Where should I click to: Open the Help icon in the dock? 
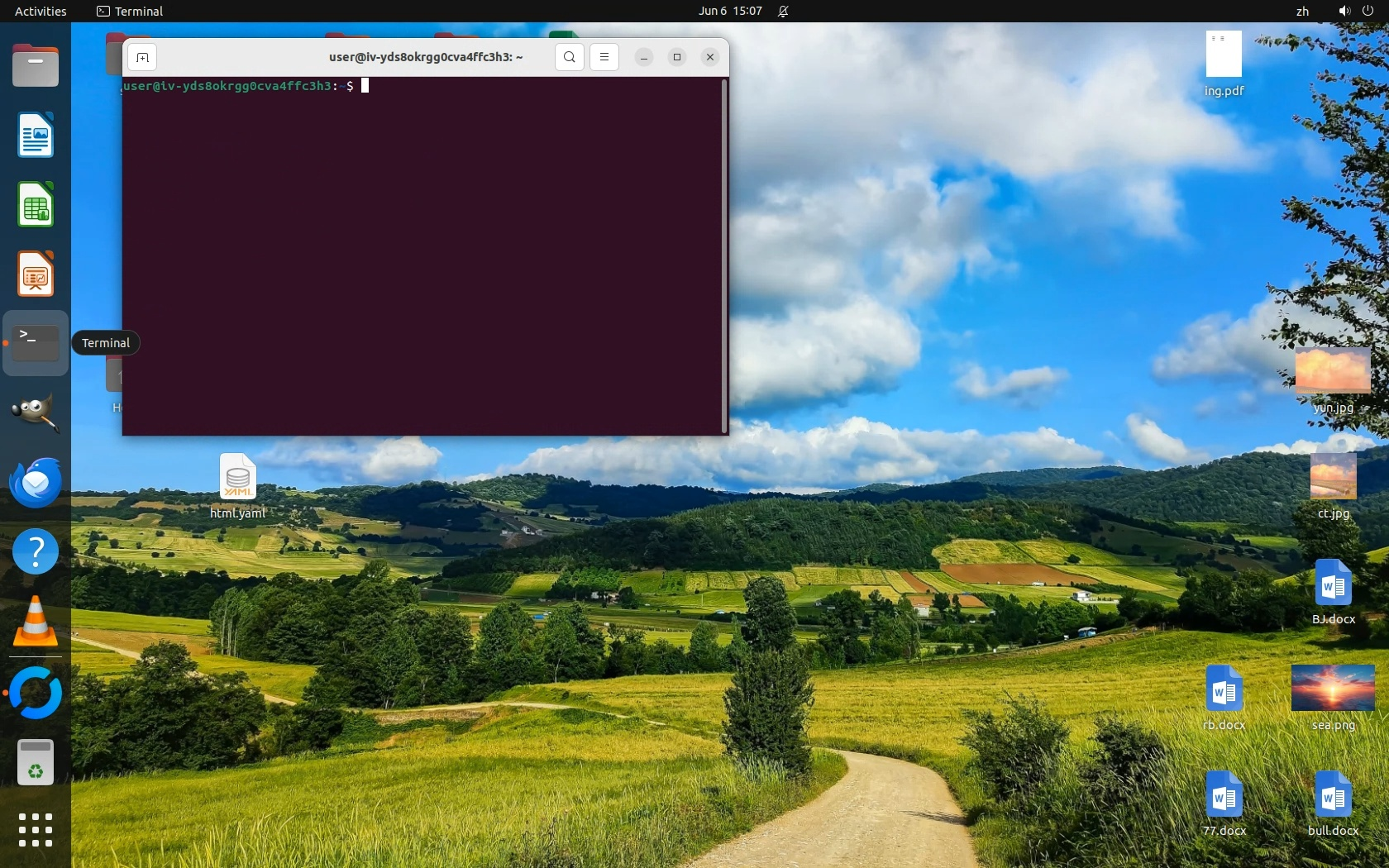point(36,551)
